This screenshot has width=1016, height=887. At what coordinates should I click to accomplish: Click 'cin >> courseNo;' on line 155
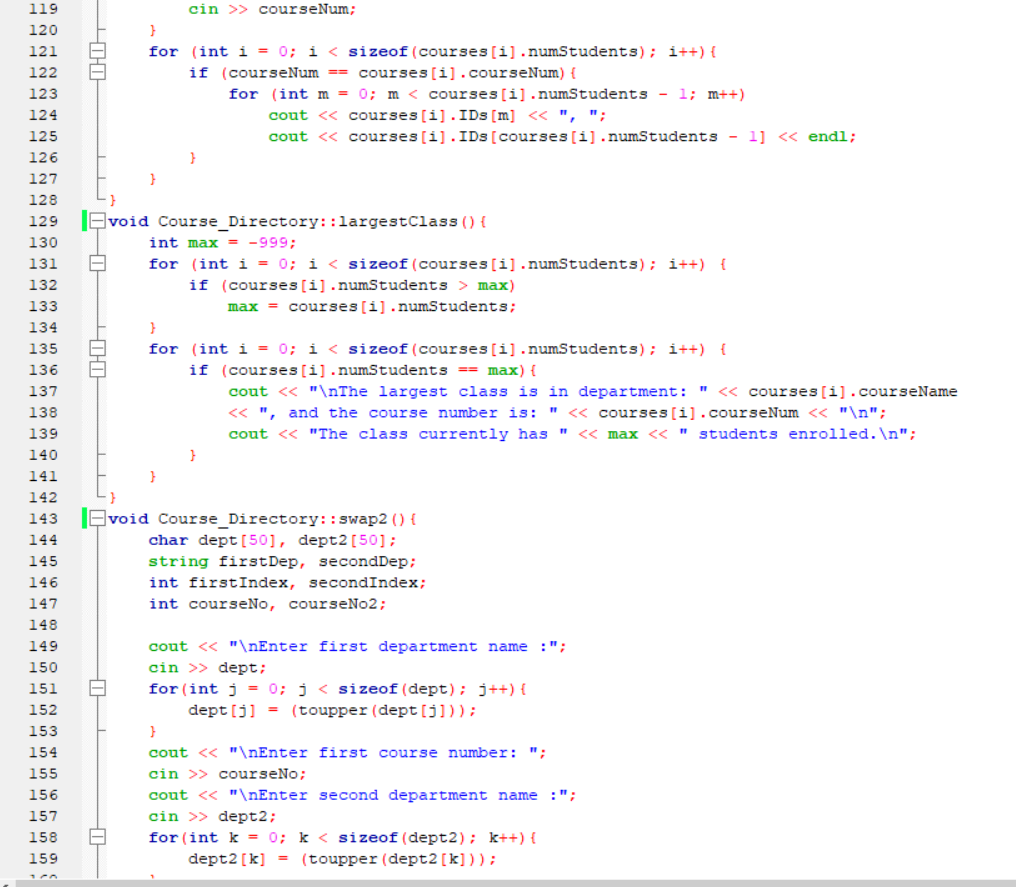[x=227, y=774]
